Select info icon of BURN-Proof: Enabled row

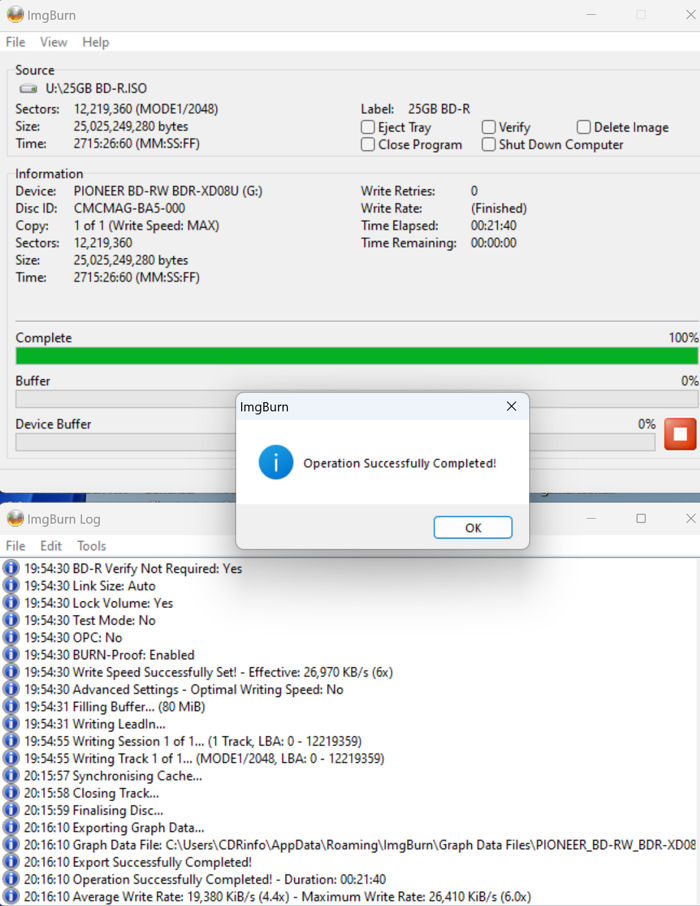point(11,654)
